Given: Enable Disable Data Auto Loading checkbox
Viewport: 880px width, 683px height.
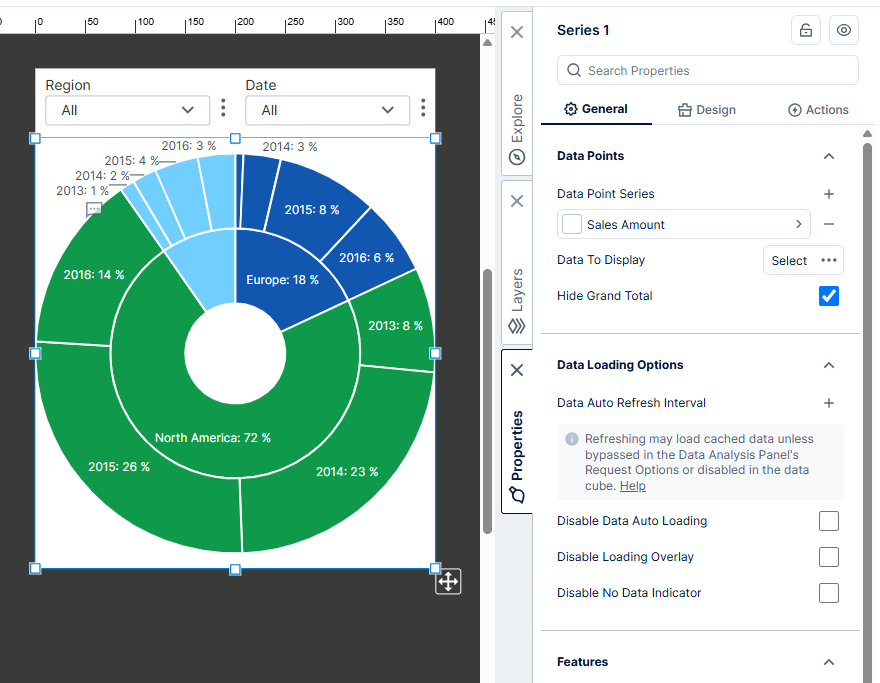Looking at the screenshot, I should [x=828, y=521].
